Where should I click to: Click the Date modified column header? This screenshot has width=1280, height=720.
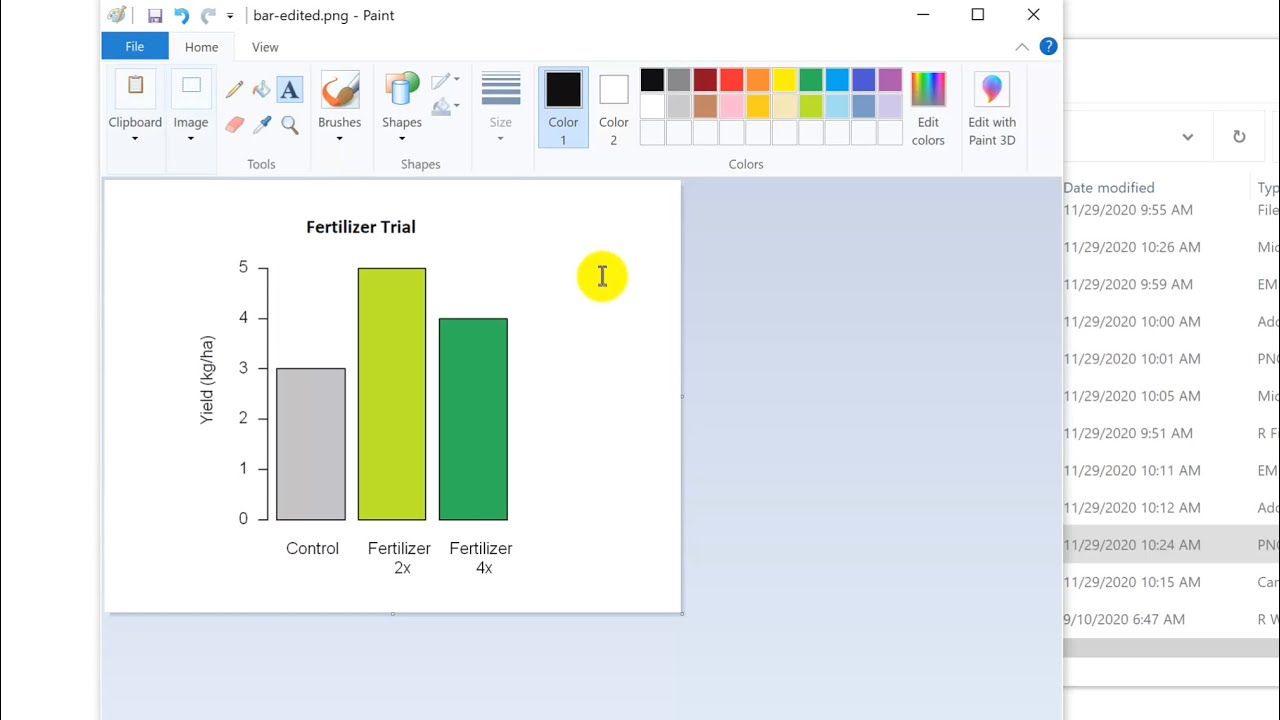[1109, 188]
